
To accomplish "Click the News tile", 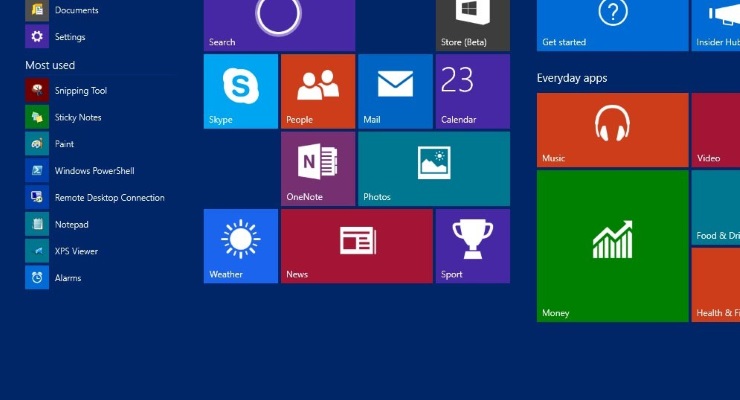I will coord(356,246).
